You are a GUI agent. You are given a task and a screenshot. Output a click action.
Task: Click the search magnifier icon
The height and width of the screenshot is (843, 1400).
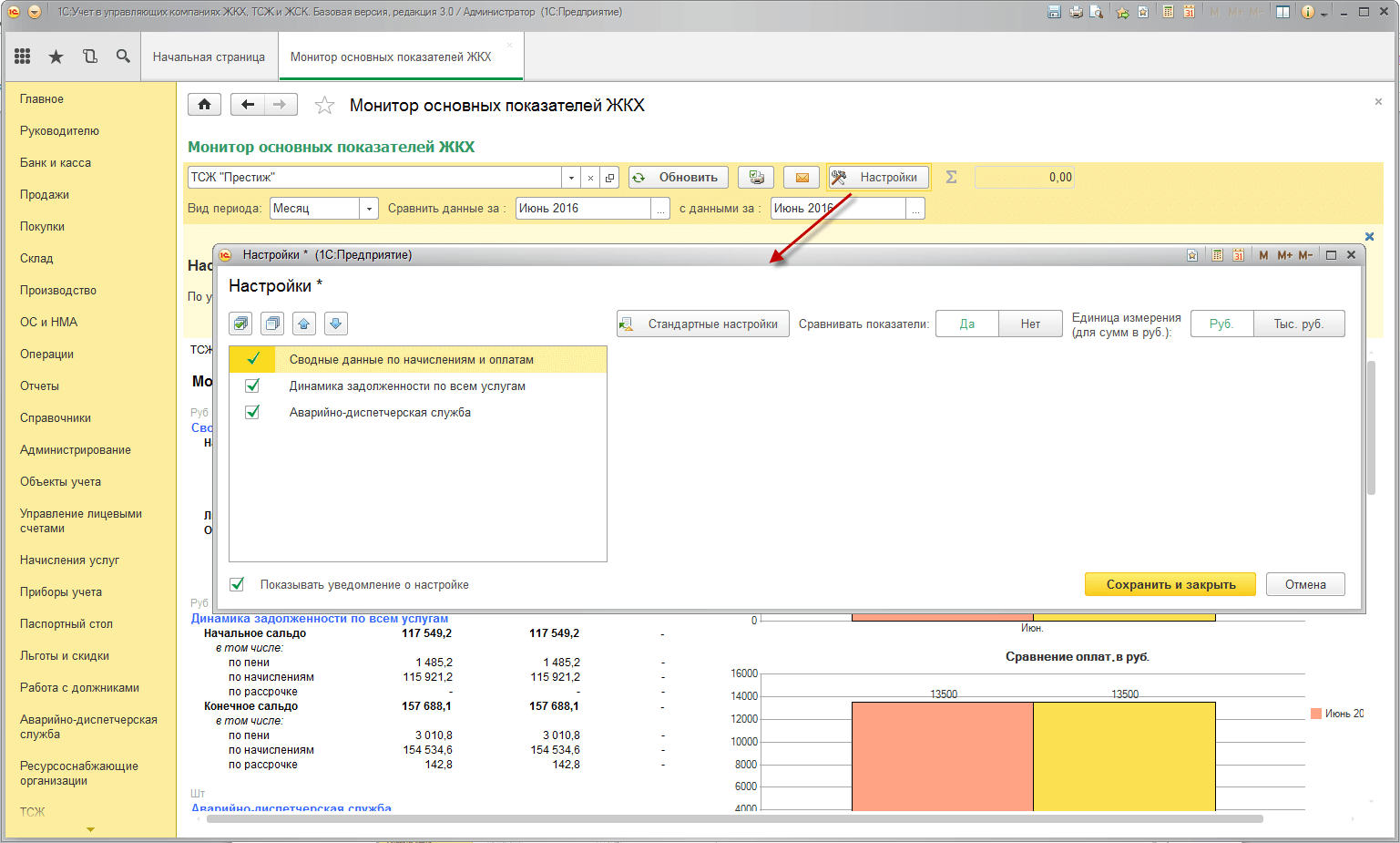click(x=123, y=57)
